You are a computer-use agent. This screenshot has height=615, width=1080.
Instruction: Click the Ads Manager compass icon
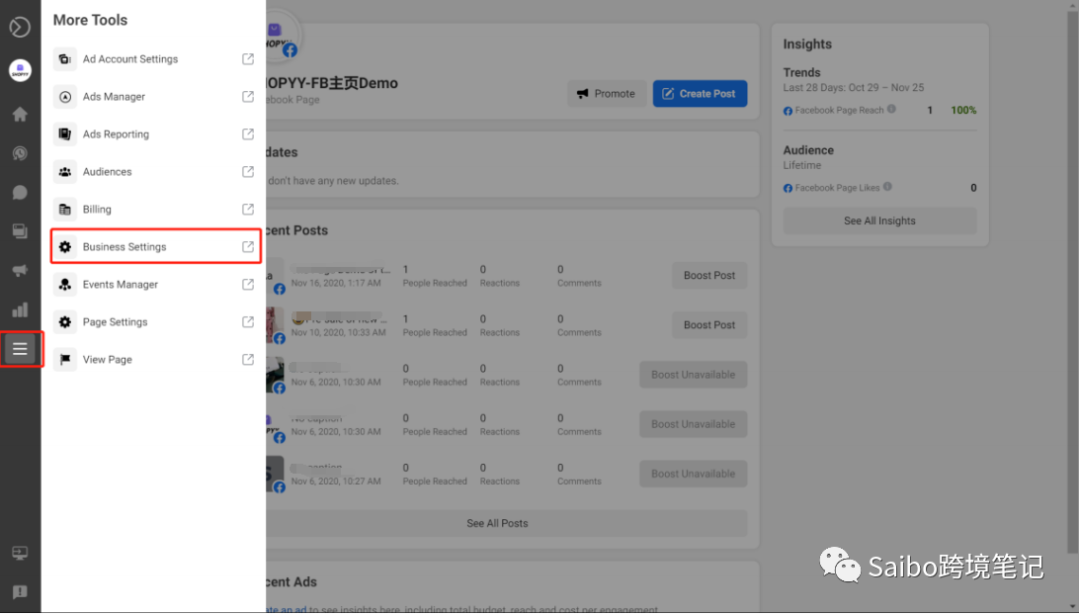coord(65,96)
